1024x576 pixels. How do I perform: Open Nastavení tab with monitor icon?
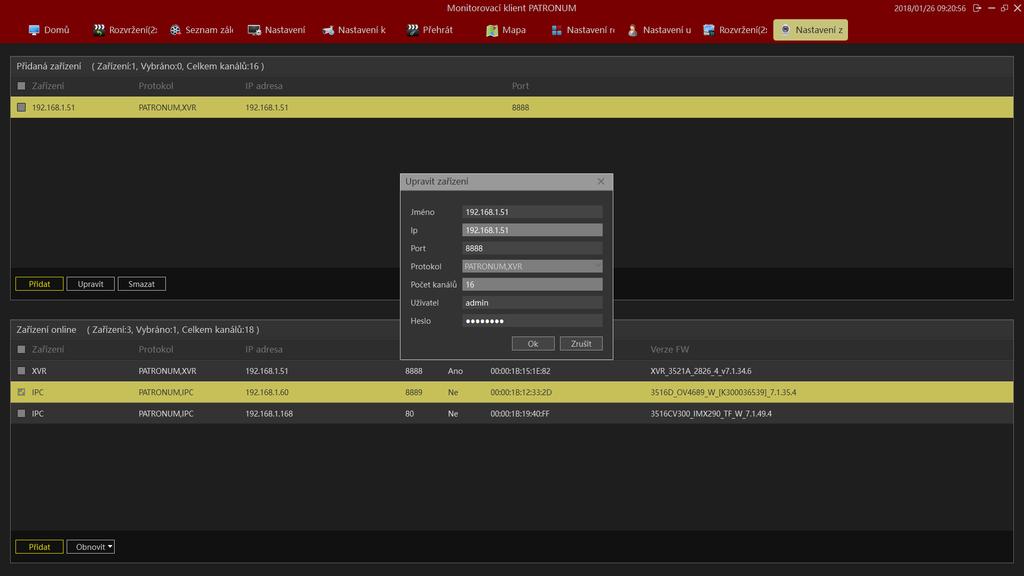[277, 30]
